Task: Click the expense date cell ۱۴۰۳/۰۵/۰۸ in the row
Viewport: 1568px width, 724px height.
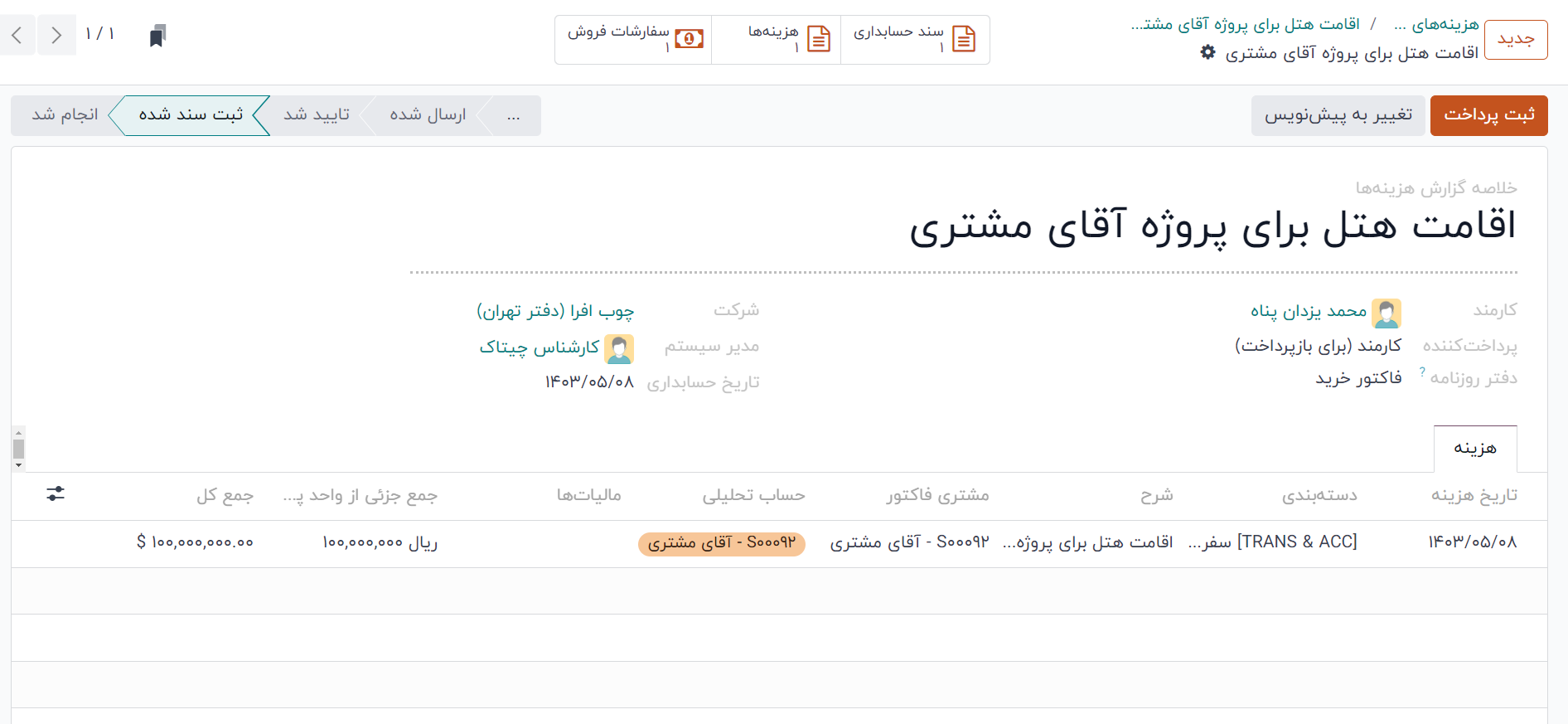Action: 1473,542
